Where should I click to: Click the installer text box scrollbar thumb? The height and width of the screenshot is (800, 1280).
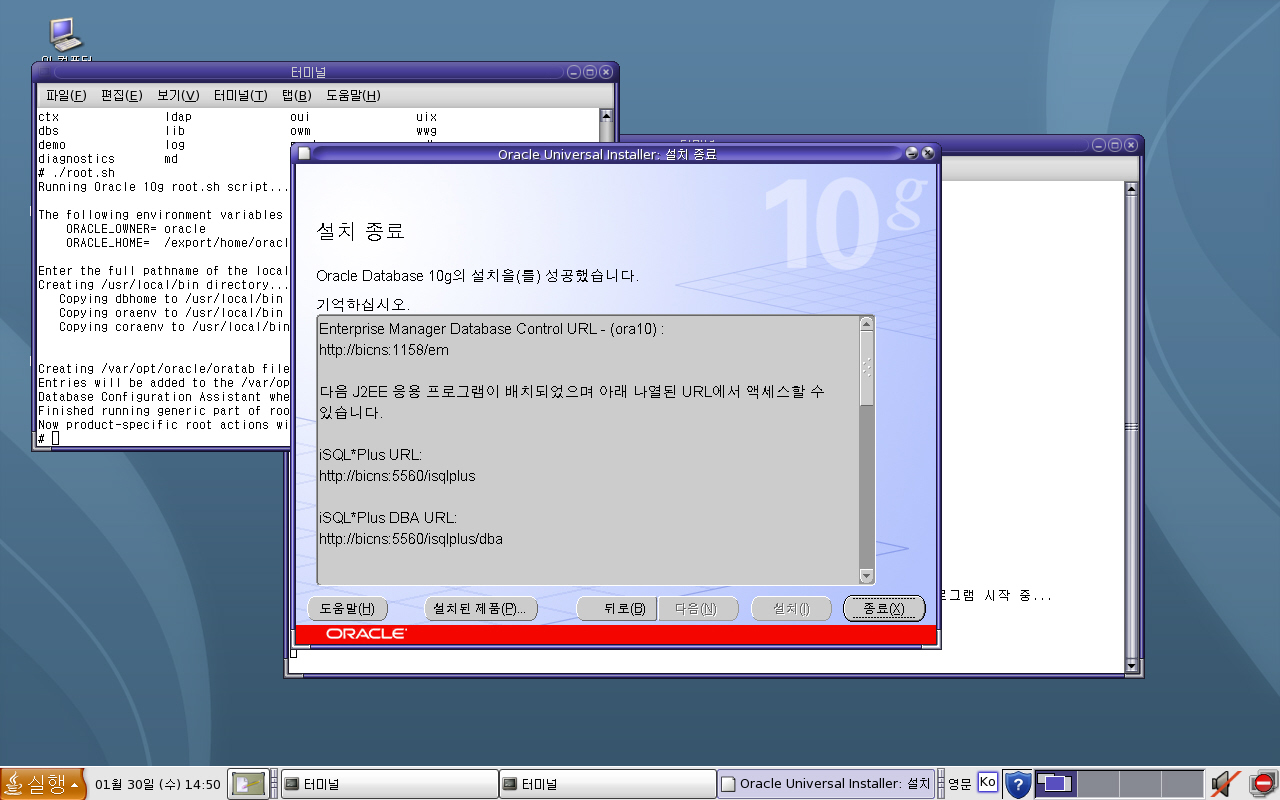coord(866,368)
